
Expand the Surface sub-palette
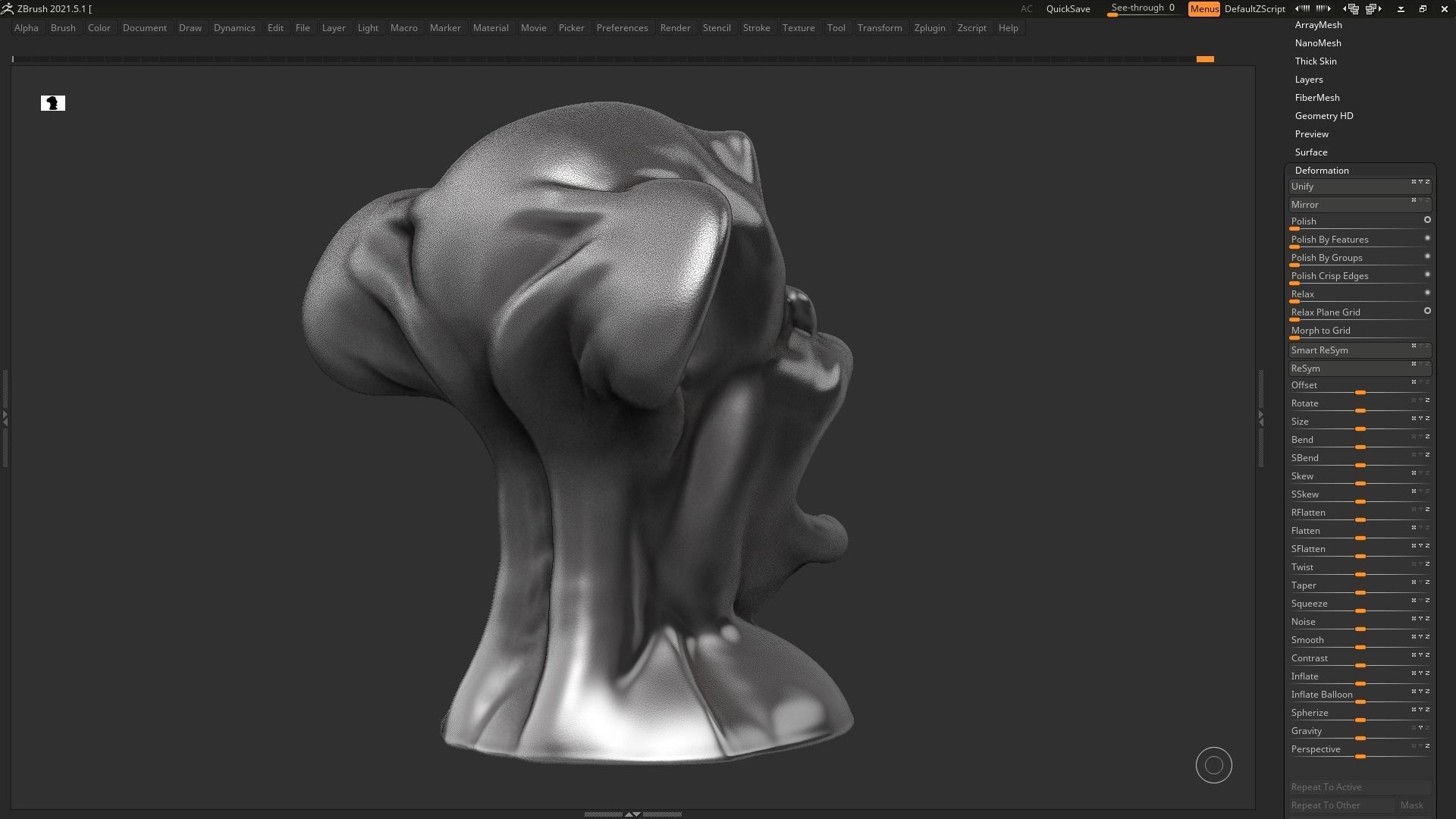point(1311,152)
